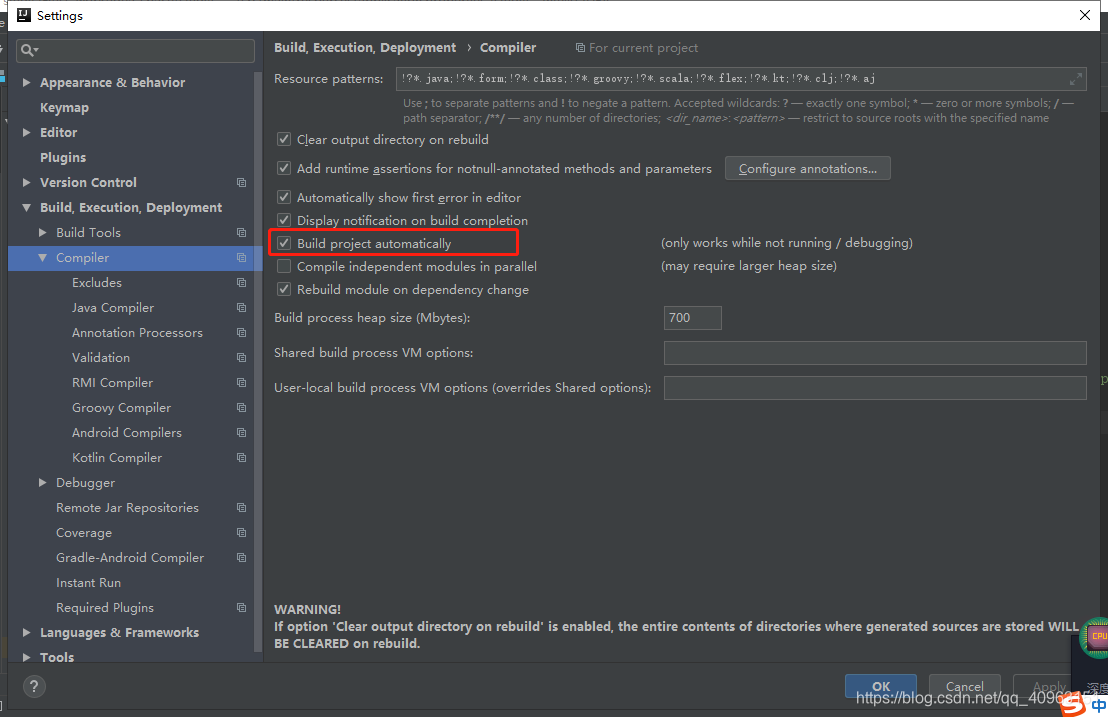Collapse the Compiler node
The height and width of the screenshot is (717, 1108).
pyautogui.click(x=42, y=258)
